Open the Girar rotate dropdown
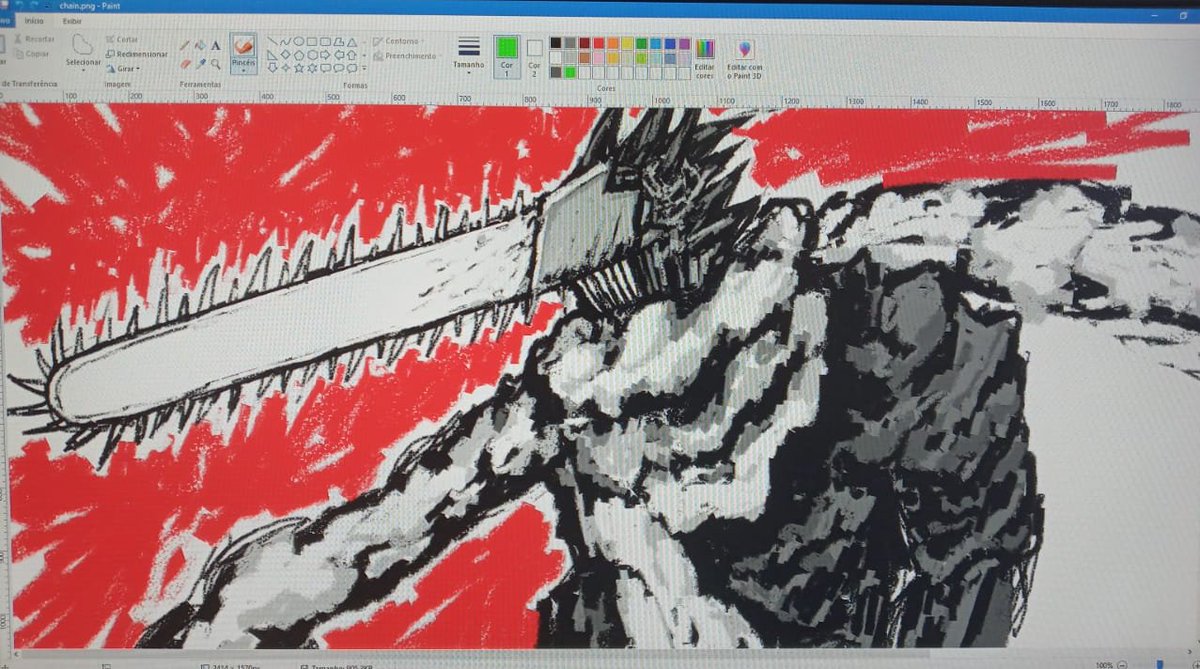 [x=123, y=69]
